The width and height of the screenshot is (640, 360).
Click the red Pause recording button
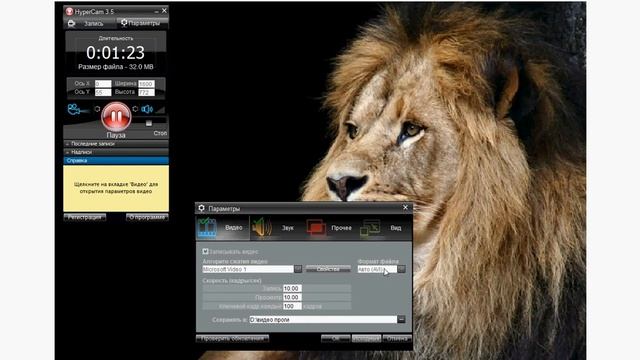pos(116,116)
